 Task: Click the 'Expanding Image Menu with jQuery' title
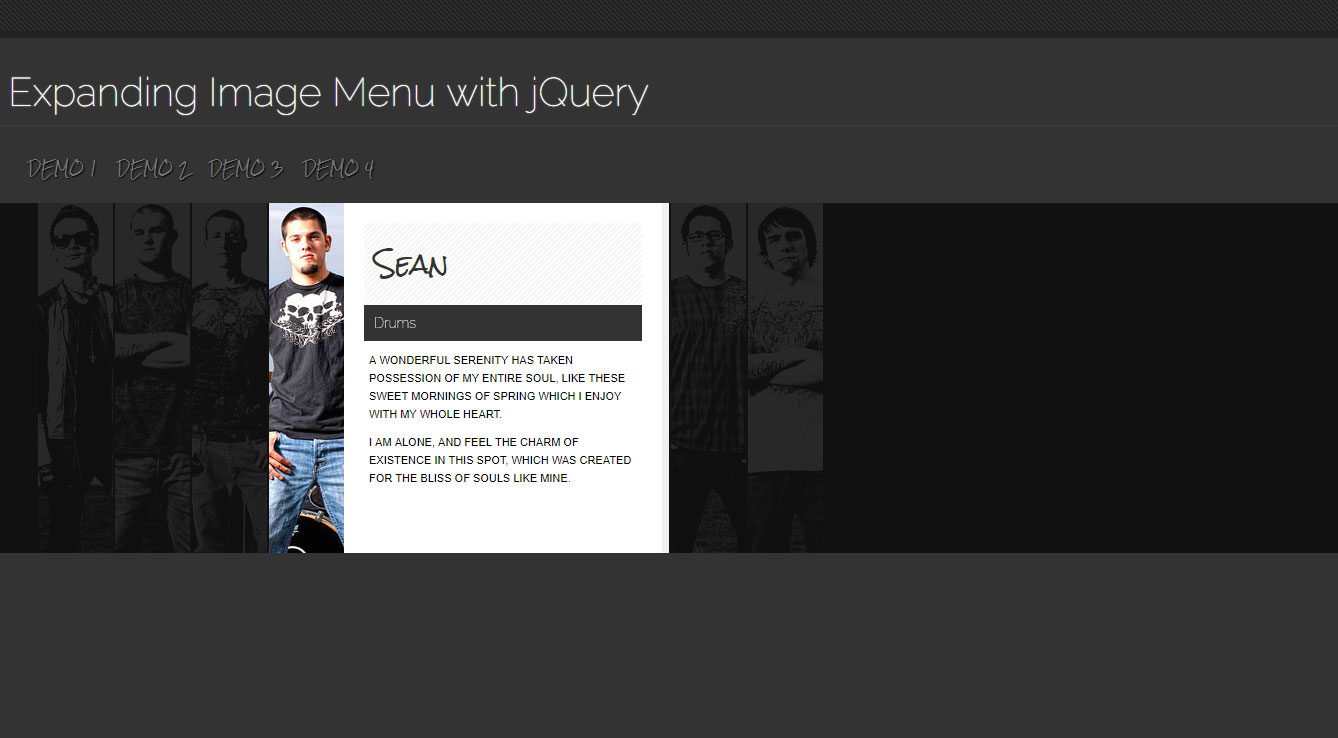pyautogui.click(x=329, y=93)
